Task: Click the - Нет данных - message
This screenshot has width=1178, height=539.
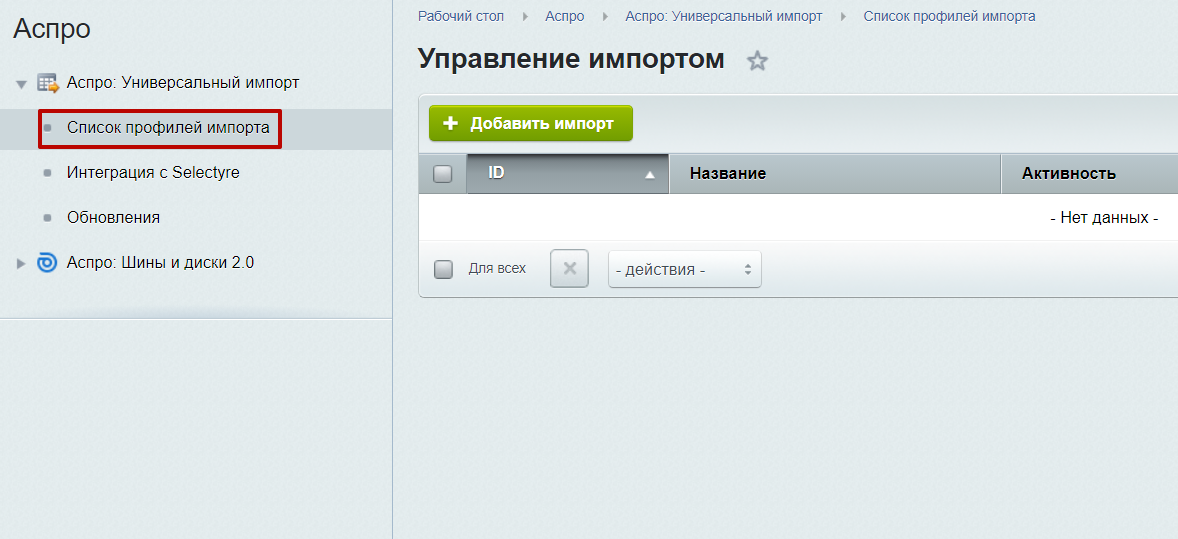Action: (1104, 218)
